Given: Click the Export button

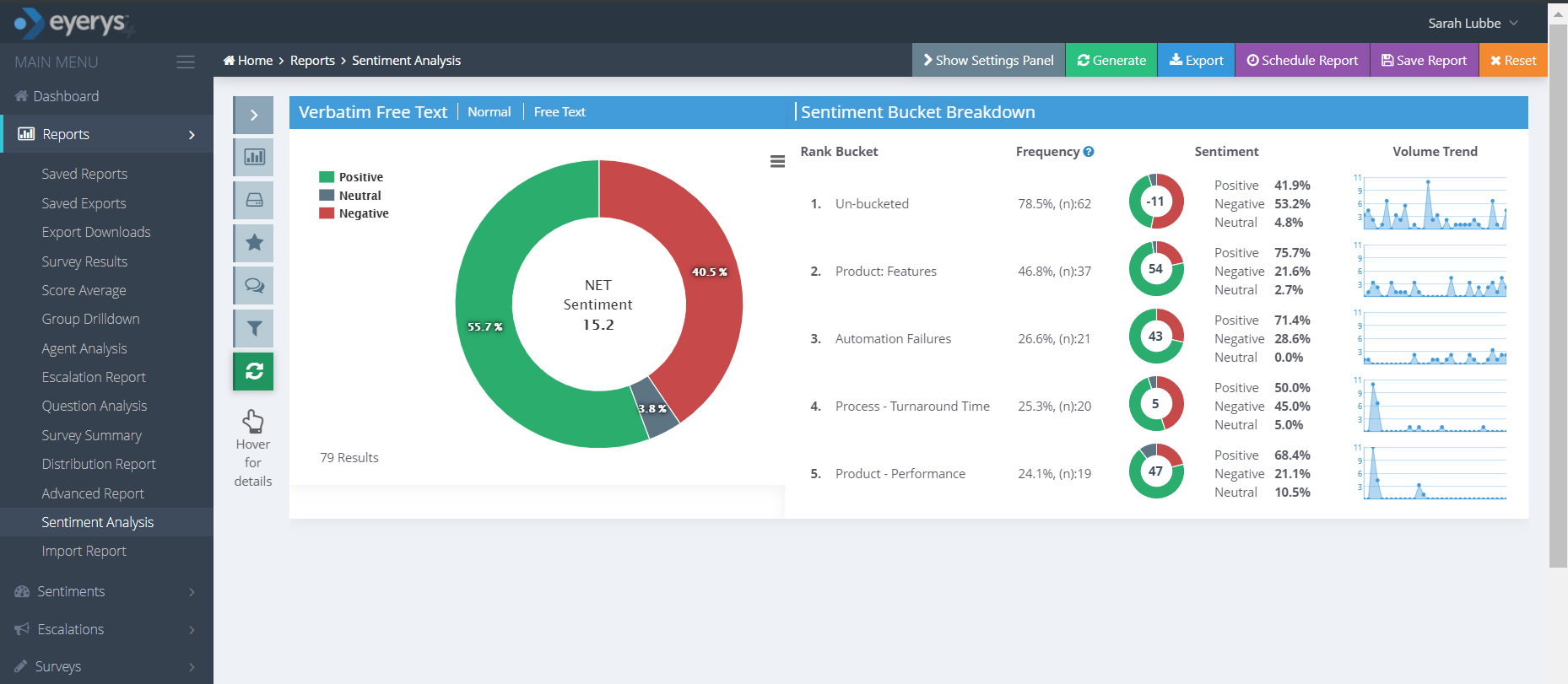Looking at the screenshot, I should [x=1196, y=61].
